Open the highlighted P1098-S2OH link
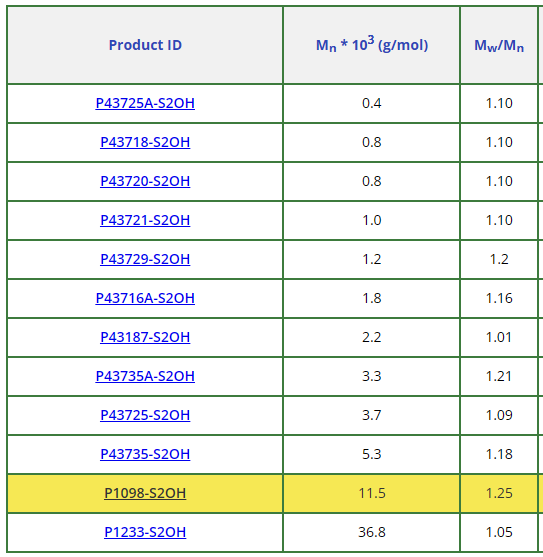 click(145, 494)
